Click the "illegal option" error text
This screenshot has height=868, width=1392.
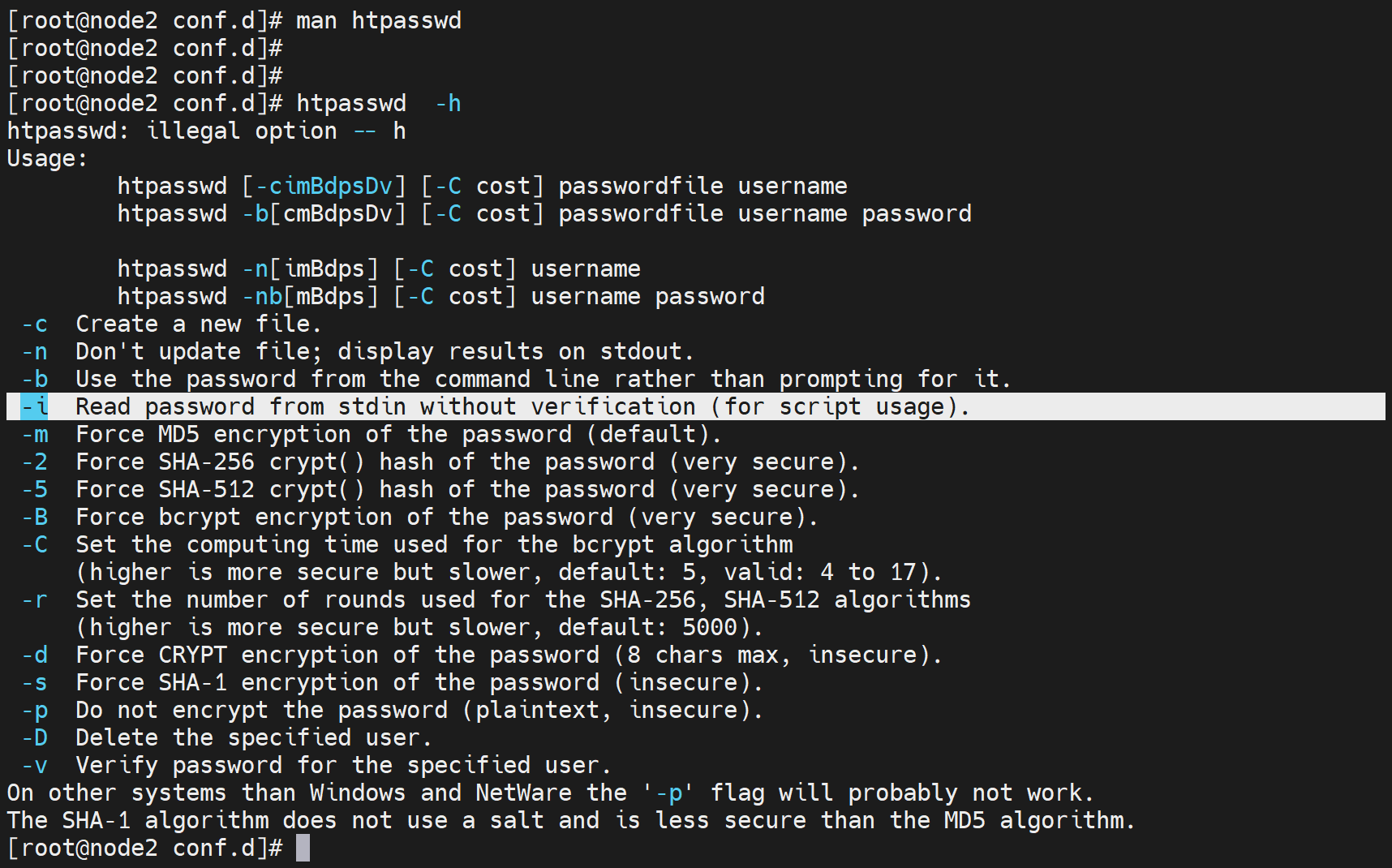coord(241,131)
